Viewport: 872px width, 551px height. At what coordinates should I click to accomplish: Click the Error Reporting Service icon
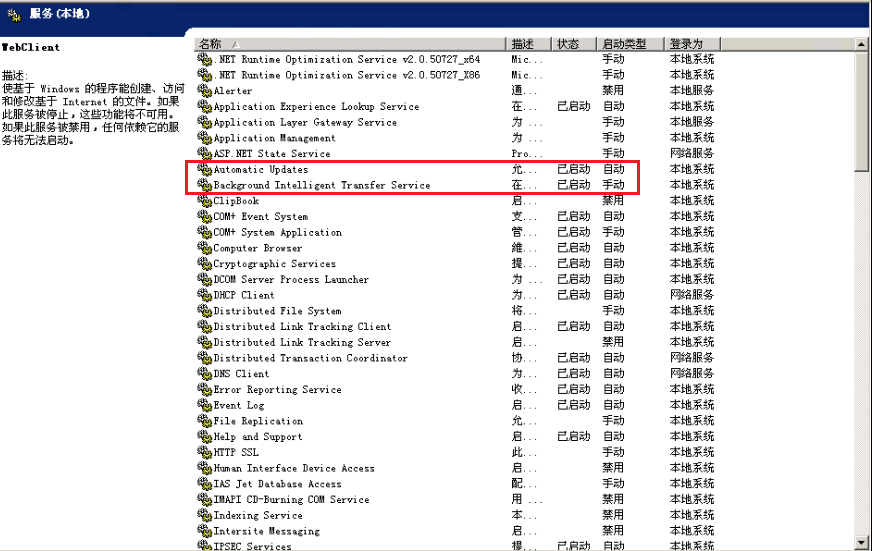click(x=205, y=389)
